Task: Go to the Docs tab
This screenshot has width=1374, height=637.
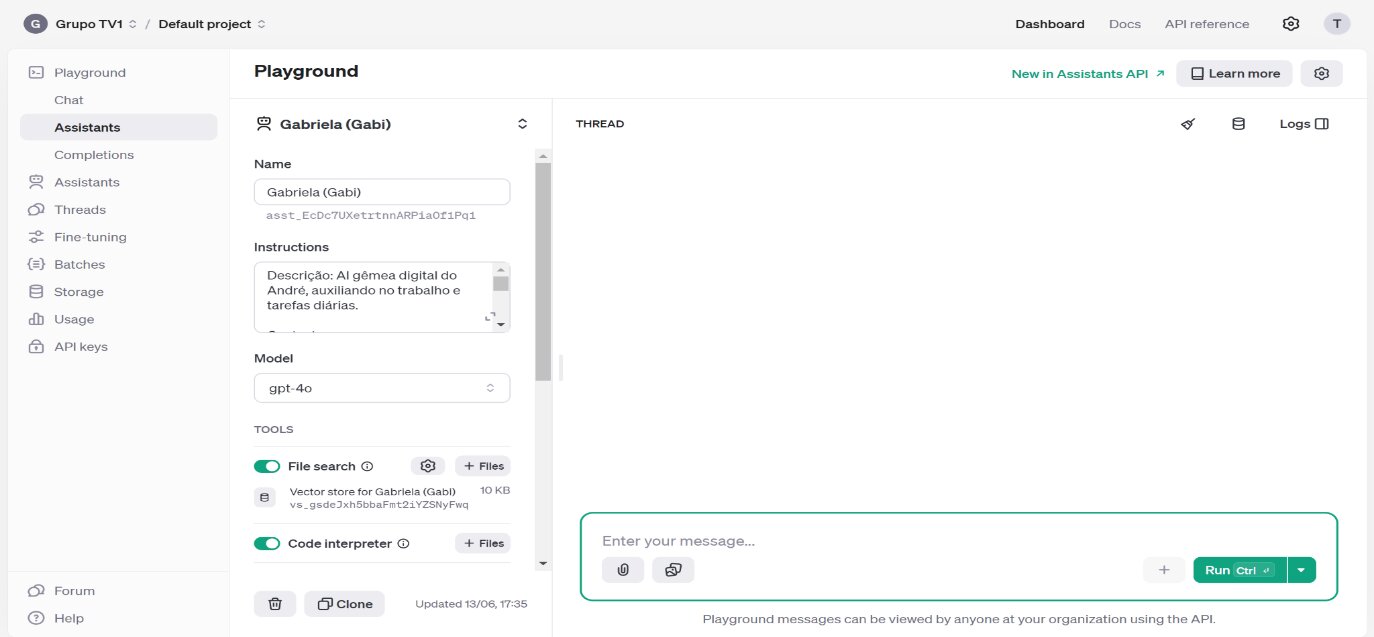Action: [x=1125, y=24]
